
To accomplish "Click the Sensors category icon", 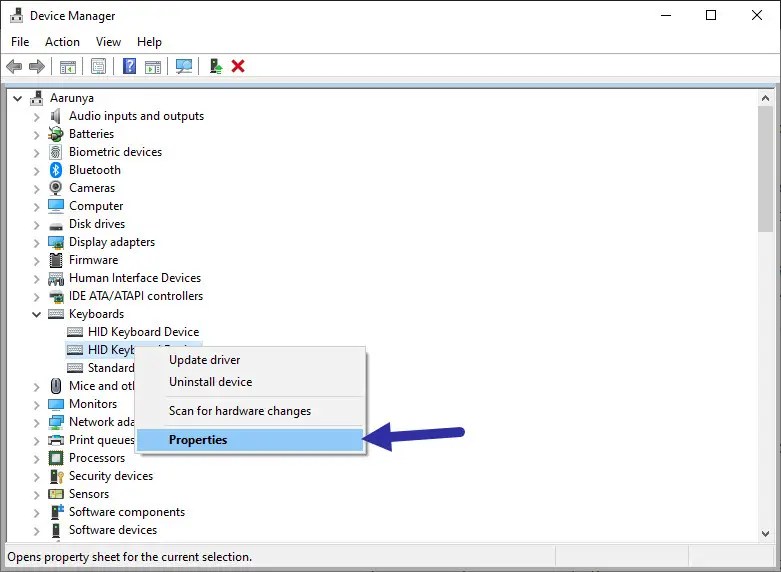I will tap(56, 494).
